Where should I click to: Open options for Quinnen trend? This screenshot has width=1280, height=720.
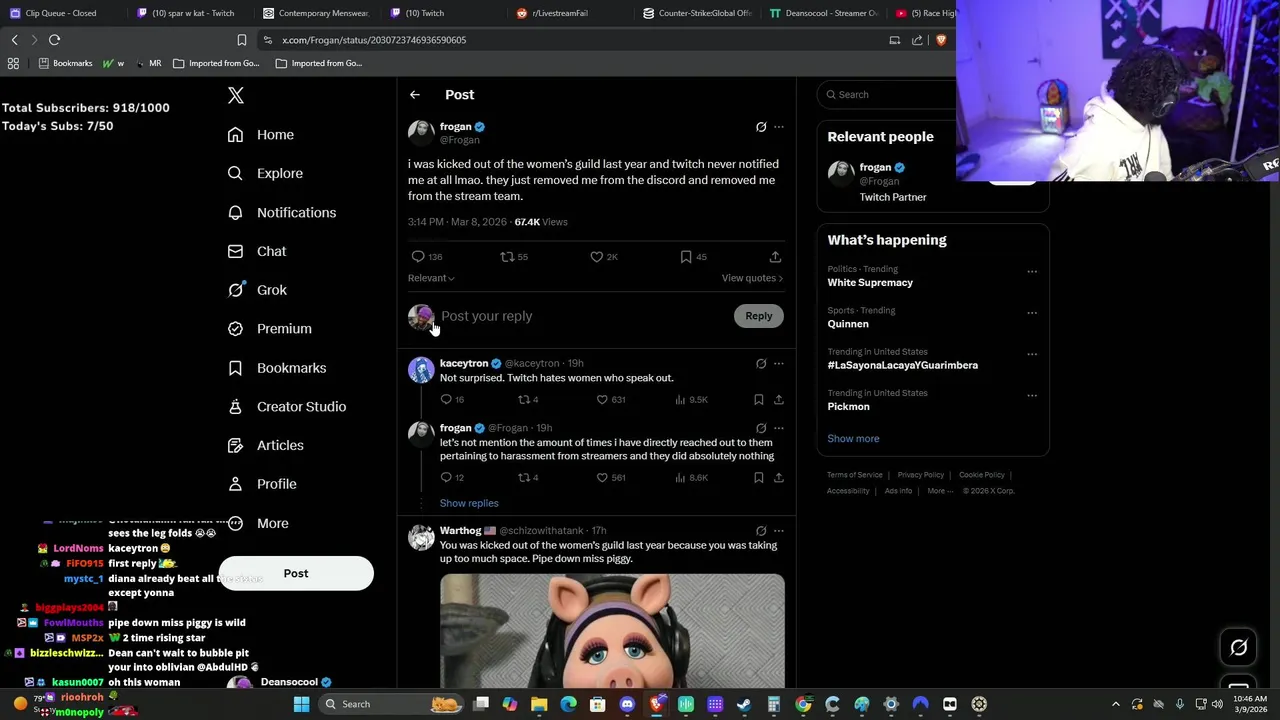[x=1032, y=312]
